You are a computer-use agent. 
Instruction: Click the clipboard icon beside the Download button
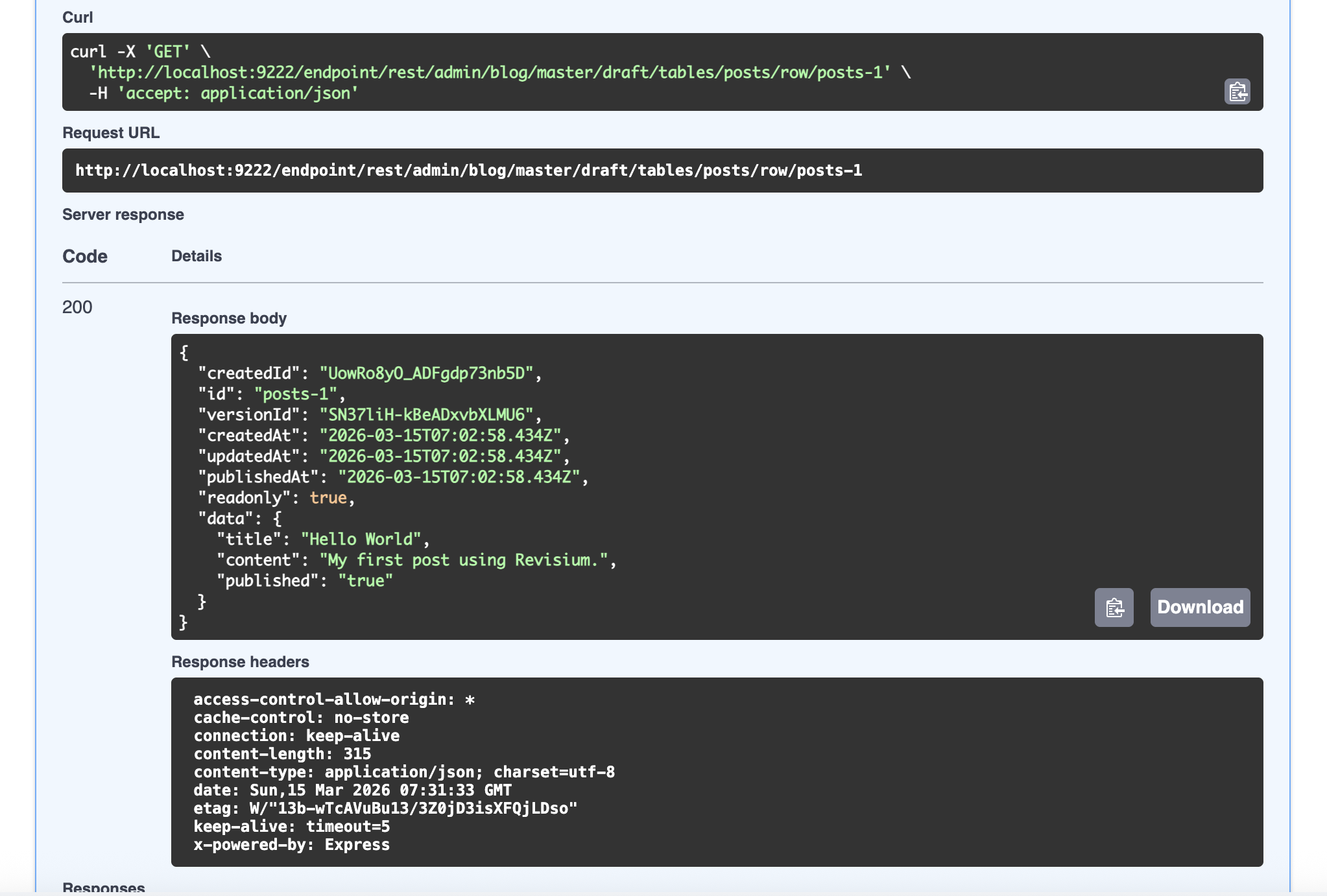tap(1114, 607)
